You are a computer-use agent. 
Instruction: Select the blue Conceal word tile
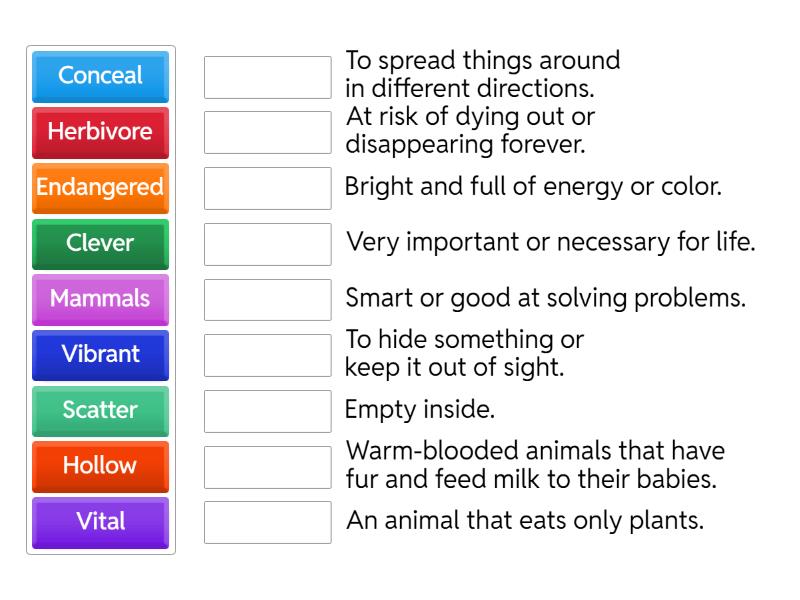coord(100,77)
